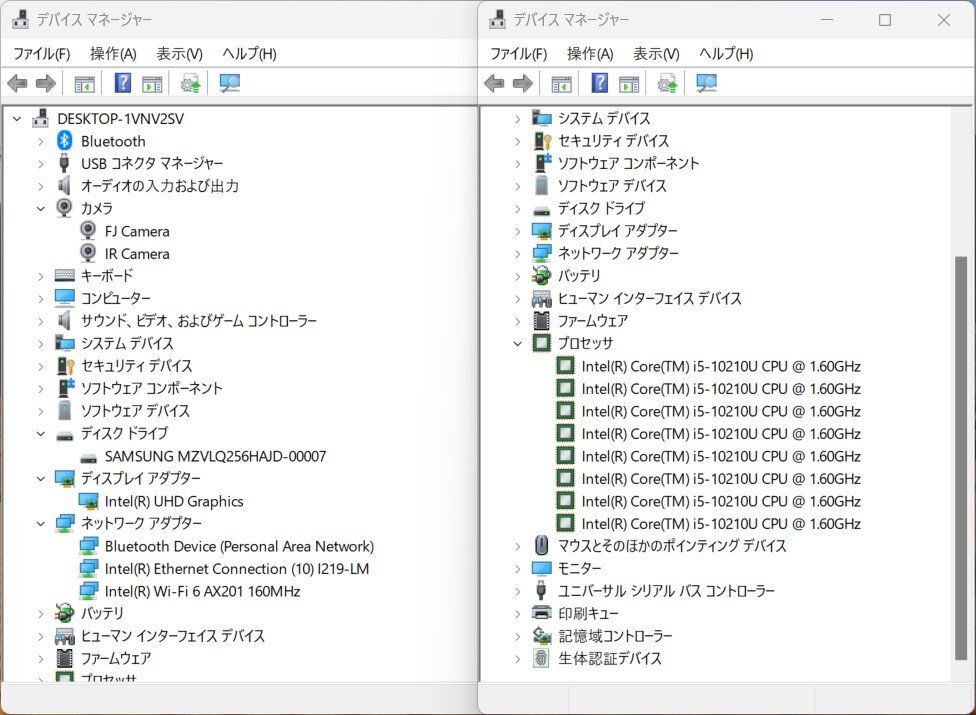Minimize the right Device Manager window
The height and width of the screenshot is (715, 976).
click(x=827, y=20)
